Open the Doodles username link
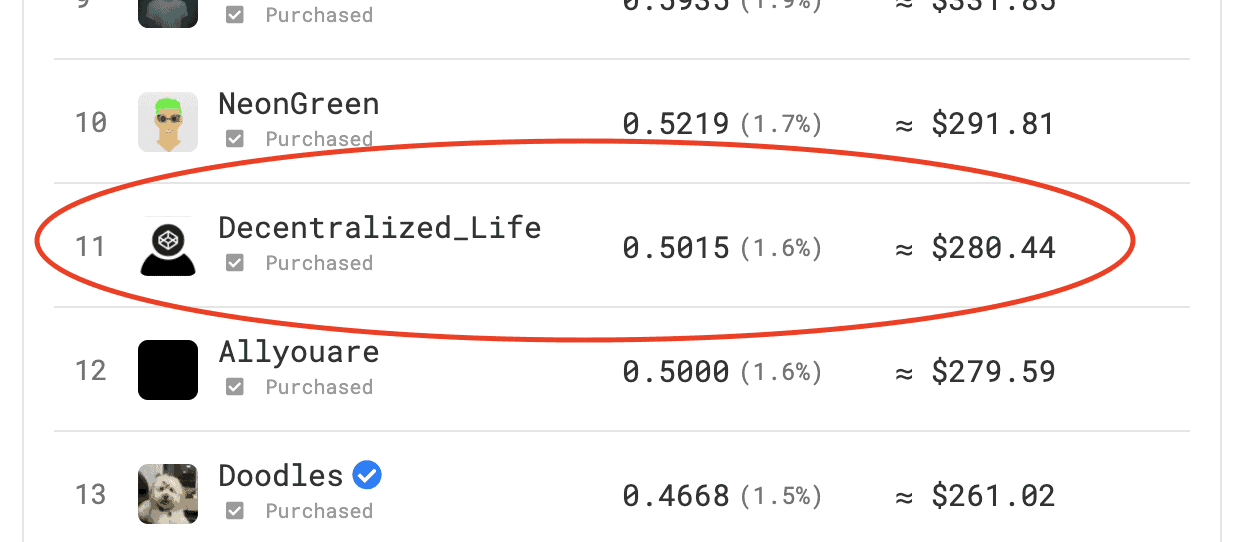This screenshot has height=542, width=1242. coord(281,476)
